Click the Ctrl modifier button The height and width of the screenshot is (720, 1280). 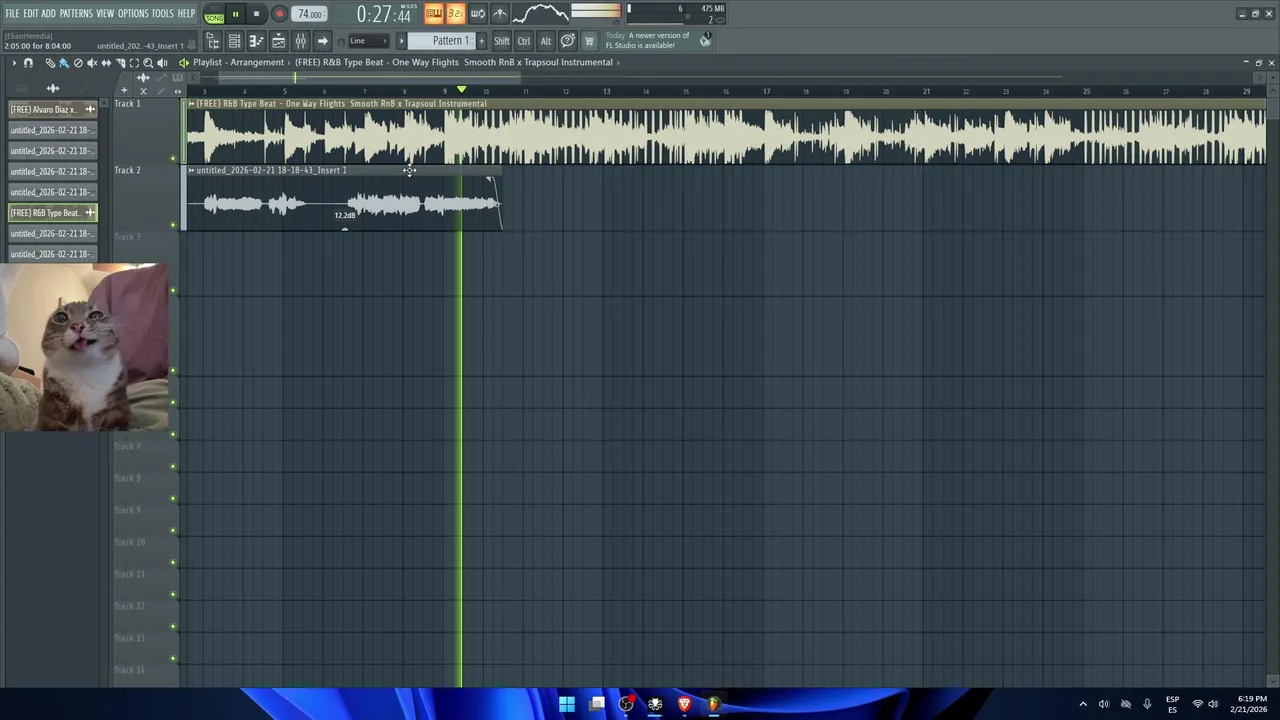(524, 41)
